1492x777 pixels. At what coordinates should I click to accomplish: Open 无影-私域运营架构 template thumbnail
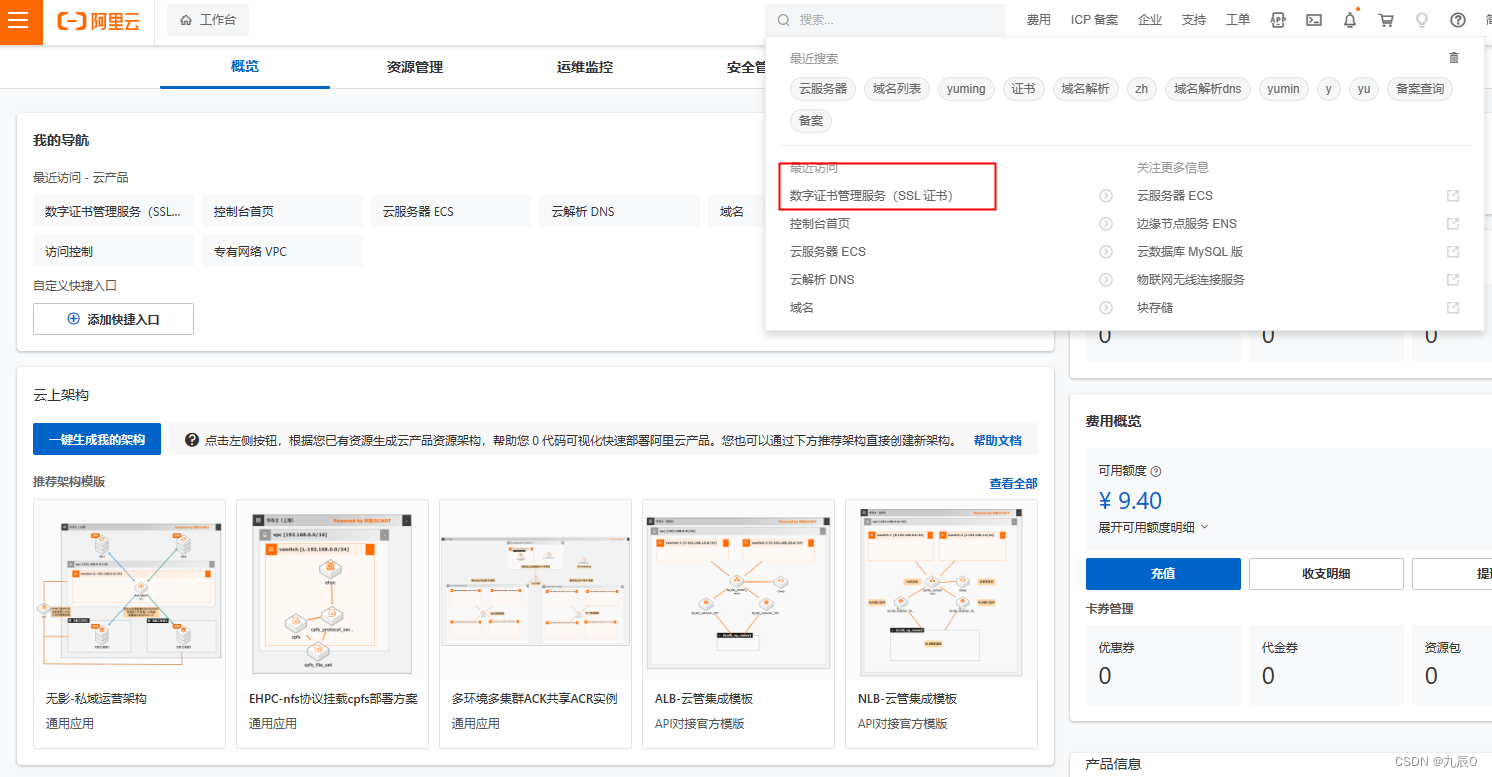pos(129,591)
